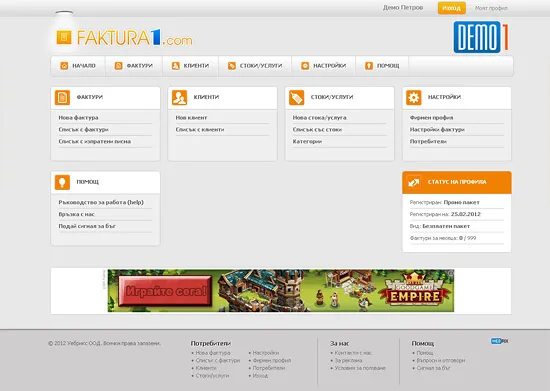Open Списък с клиенти link
Image resolution: width=550 pixels, height=391 pixels.
click(200, 129)
